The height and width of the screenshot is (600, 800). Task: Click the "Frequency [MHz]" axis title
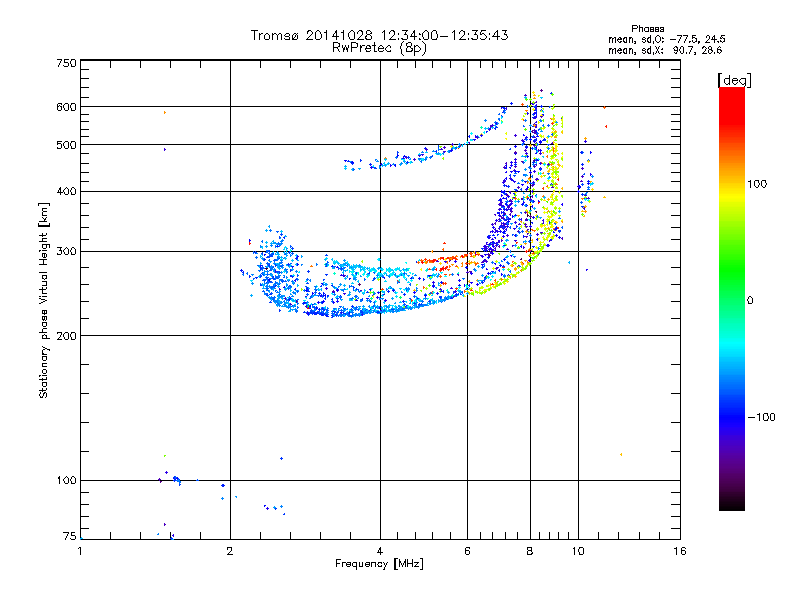pos(379,564)
